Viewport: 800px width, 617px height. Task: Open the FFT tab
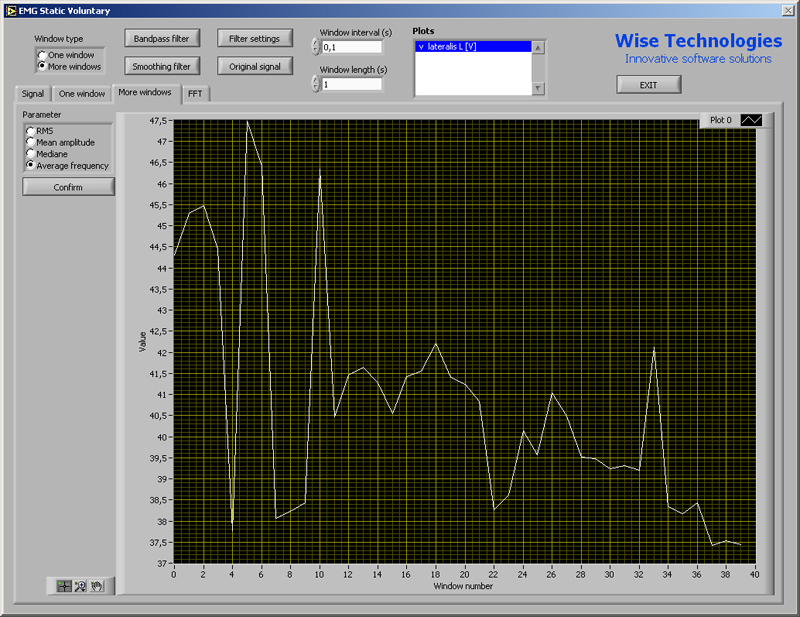click(195, 94)
